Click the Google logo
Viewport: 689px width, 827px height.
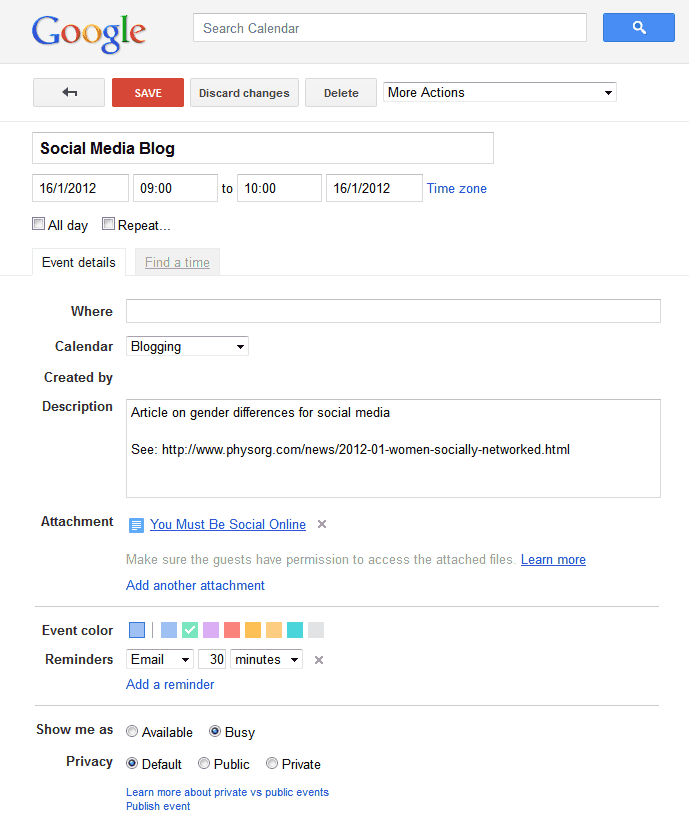(89, 33)
